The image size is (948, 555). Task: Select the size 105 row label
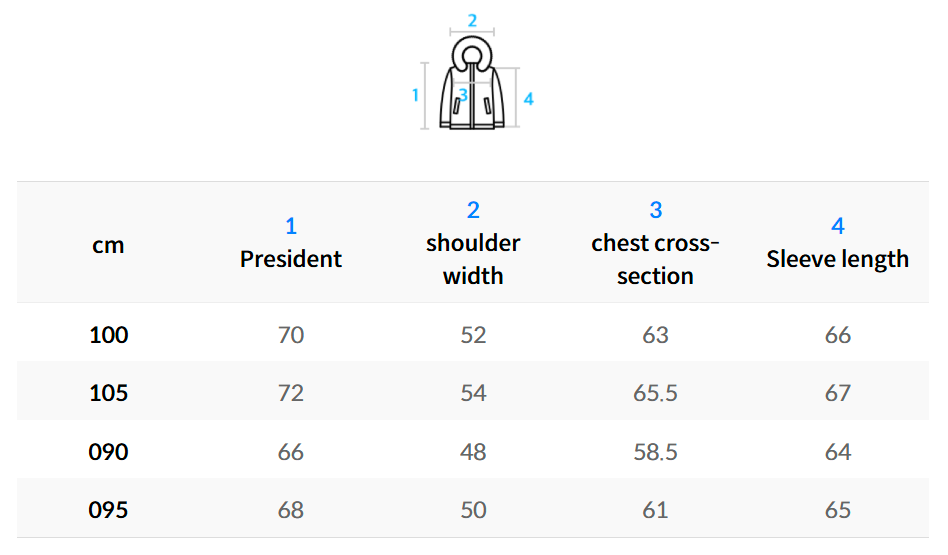108,392
